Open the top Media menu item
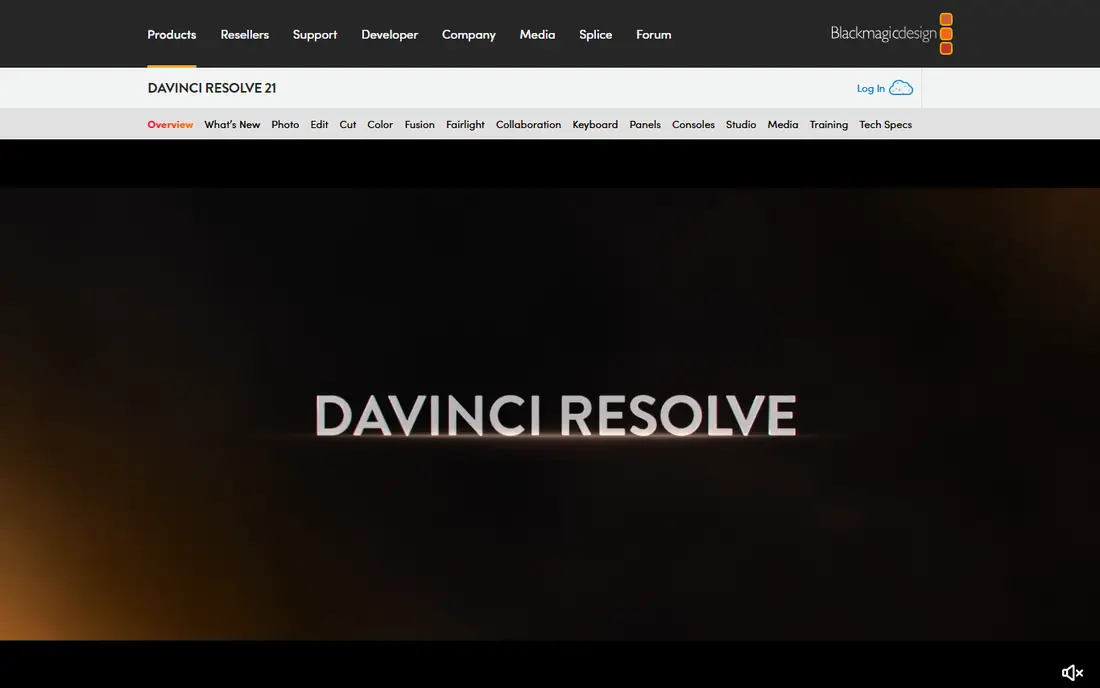 click(537, 34)
